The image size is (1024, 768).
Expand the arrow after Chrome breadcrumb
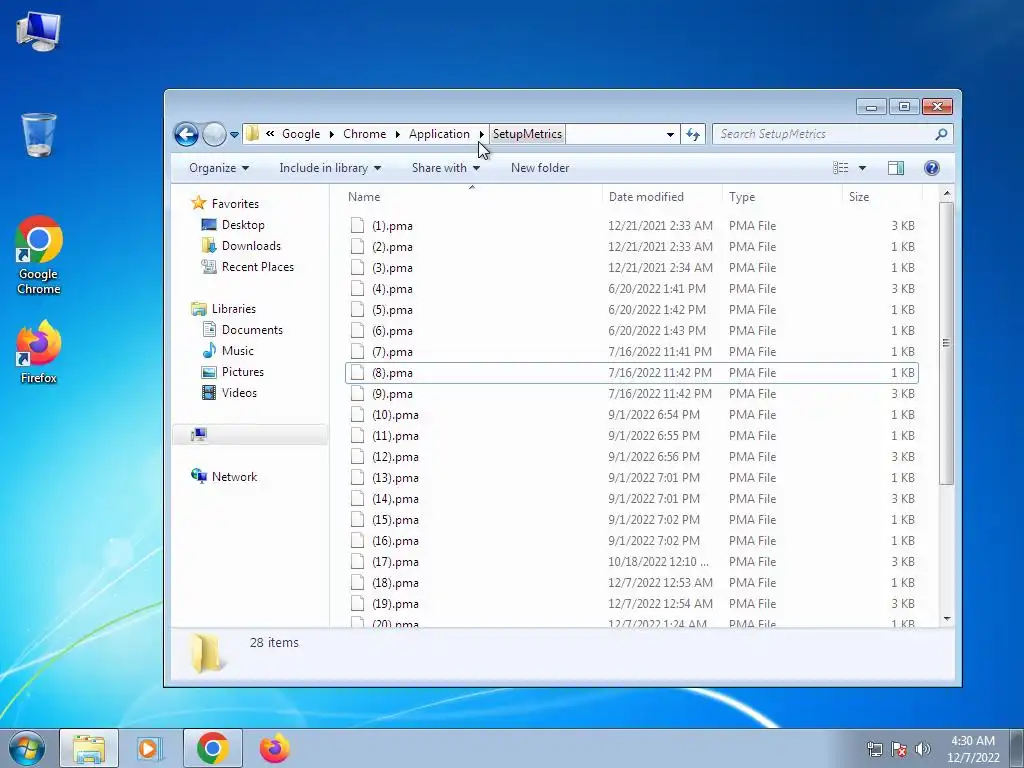click(x=397, y=134)
